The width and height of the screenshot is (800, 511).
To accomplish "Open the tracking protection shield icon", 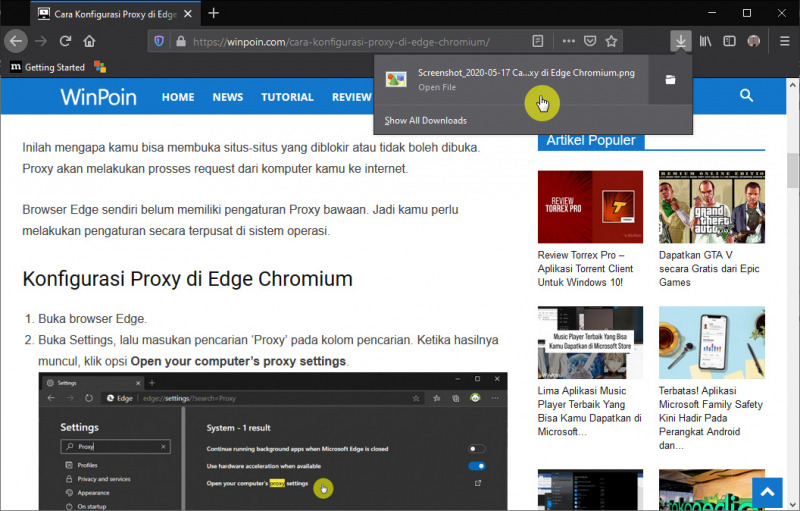I will coord(159,41).
